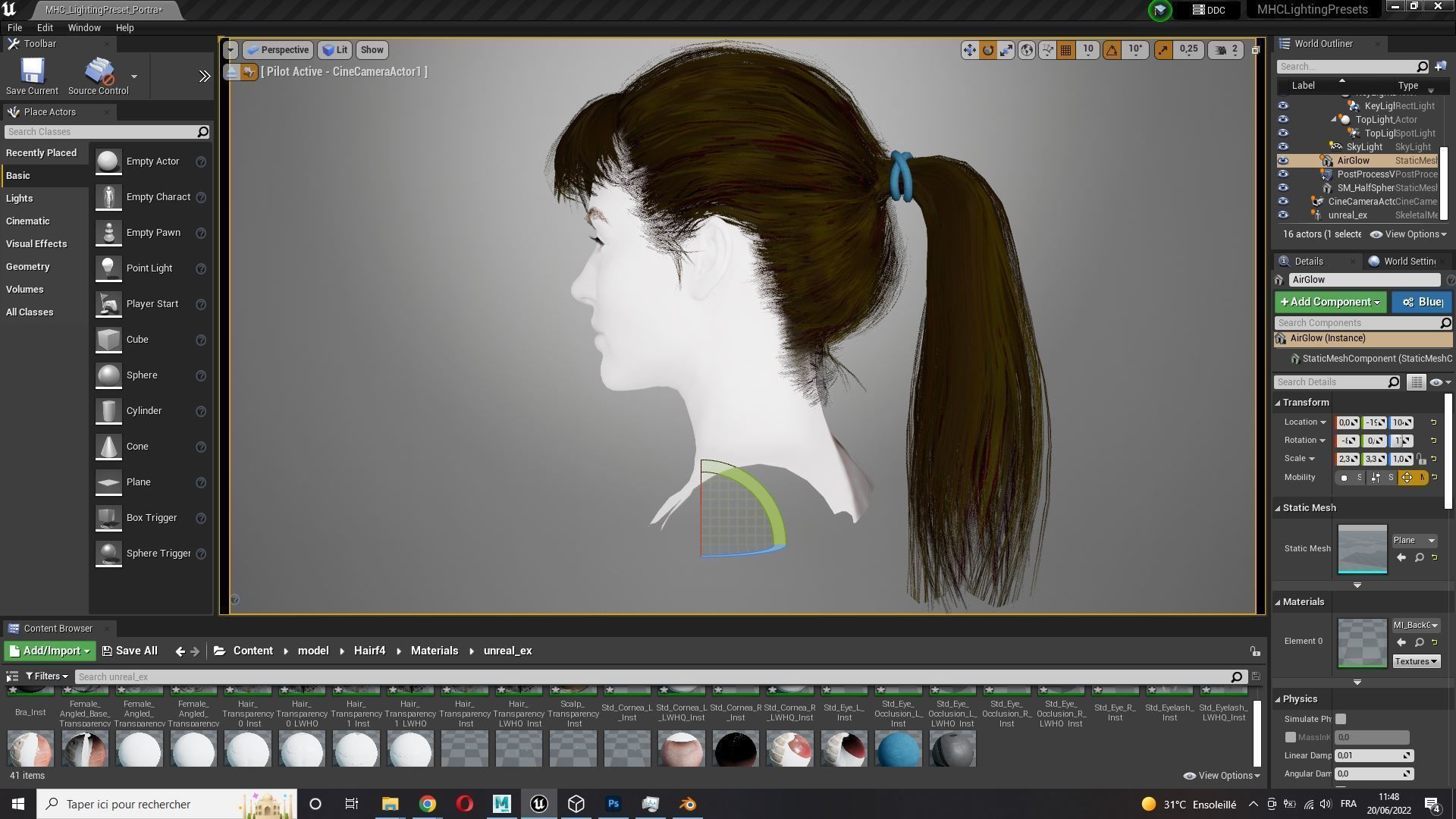The height and width of the screenshot is (819, 1456).
Task: Maximize or restore the viewport icon
Action: click(x=1255, y=50)
